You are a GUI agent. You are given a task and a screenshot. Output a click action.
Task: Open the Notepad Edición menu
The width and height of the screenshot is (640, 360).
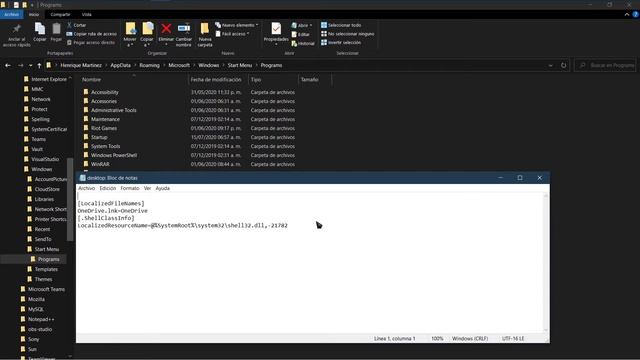108,188
